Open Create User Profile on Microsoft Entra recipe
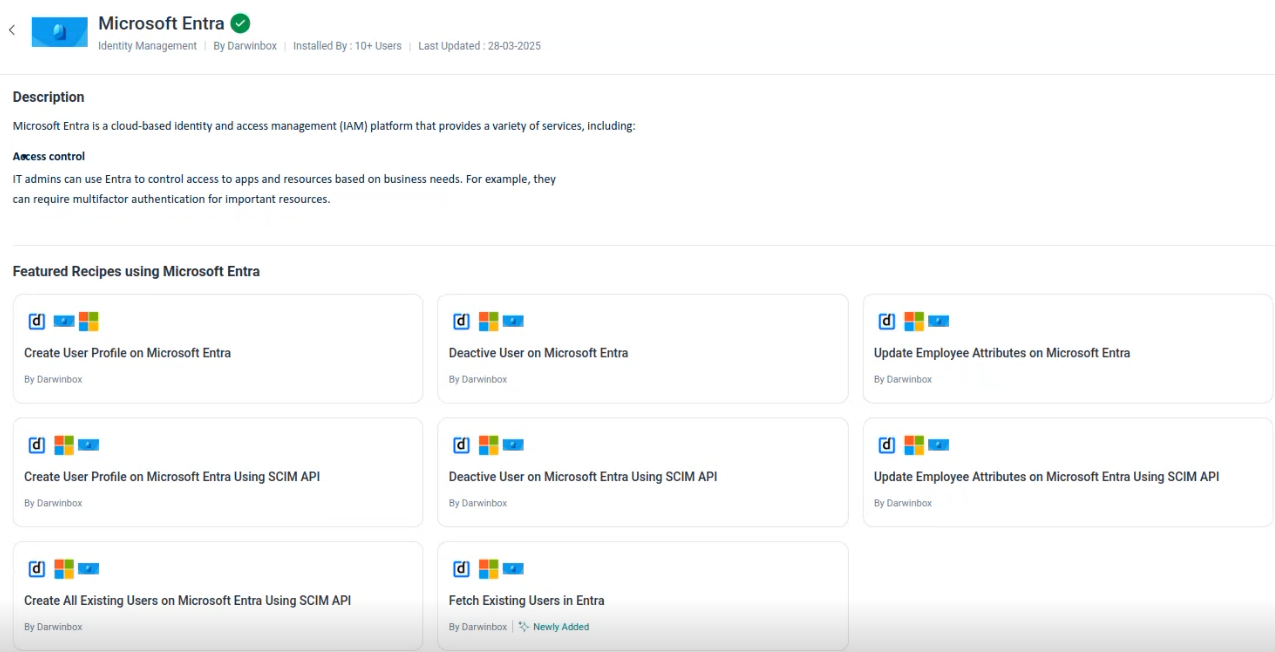 [x=127, y=353]
